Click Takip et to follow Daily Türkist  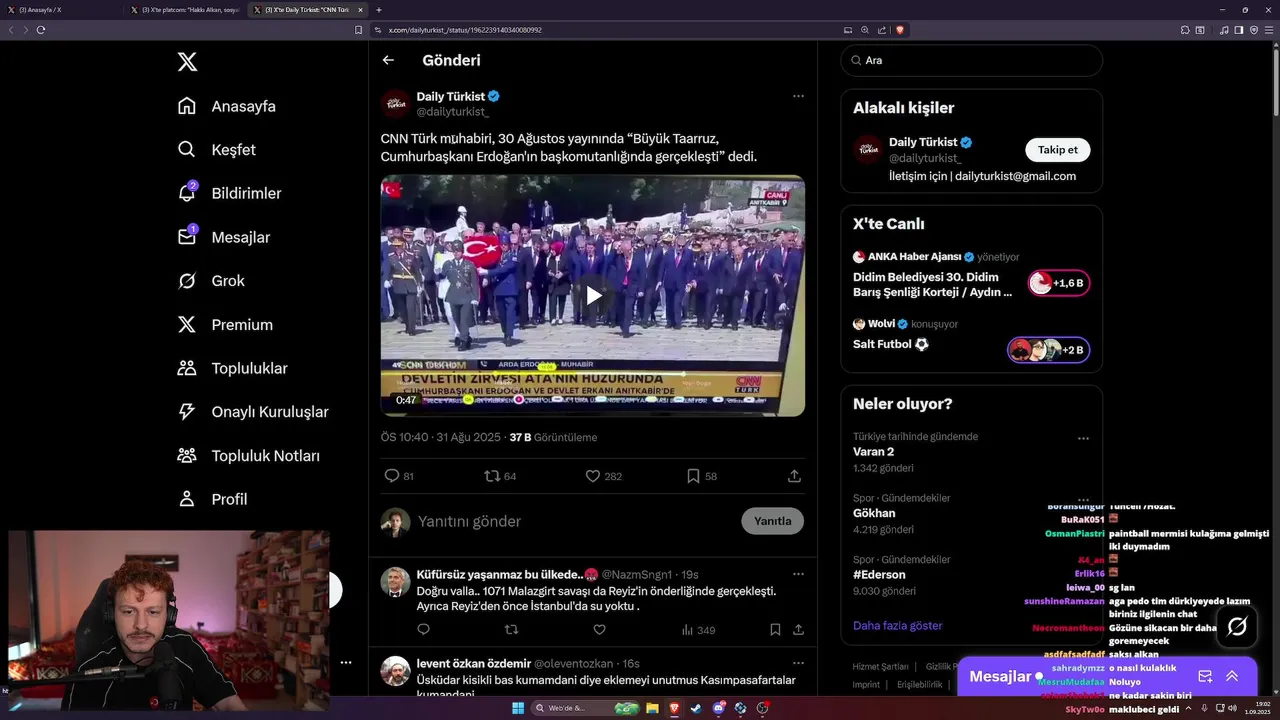point(1057,150)
